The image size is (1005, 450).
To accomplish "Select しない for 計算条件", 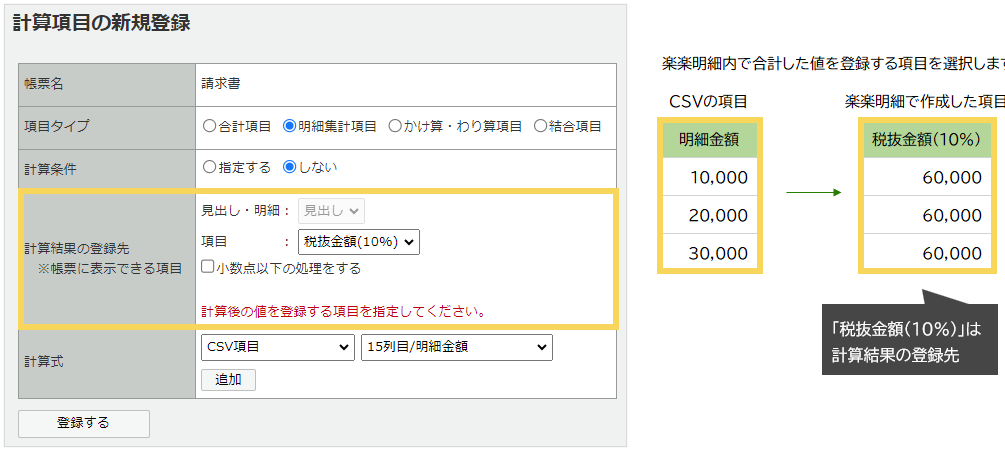I will (x=290, y=167).
